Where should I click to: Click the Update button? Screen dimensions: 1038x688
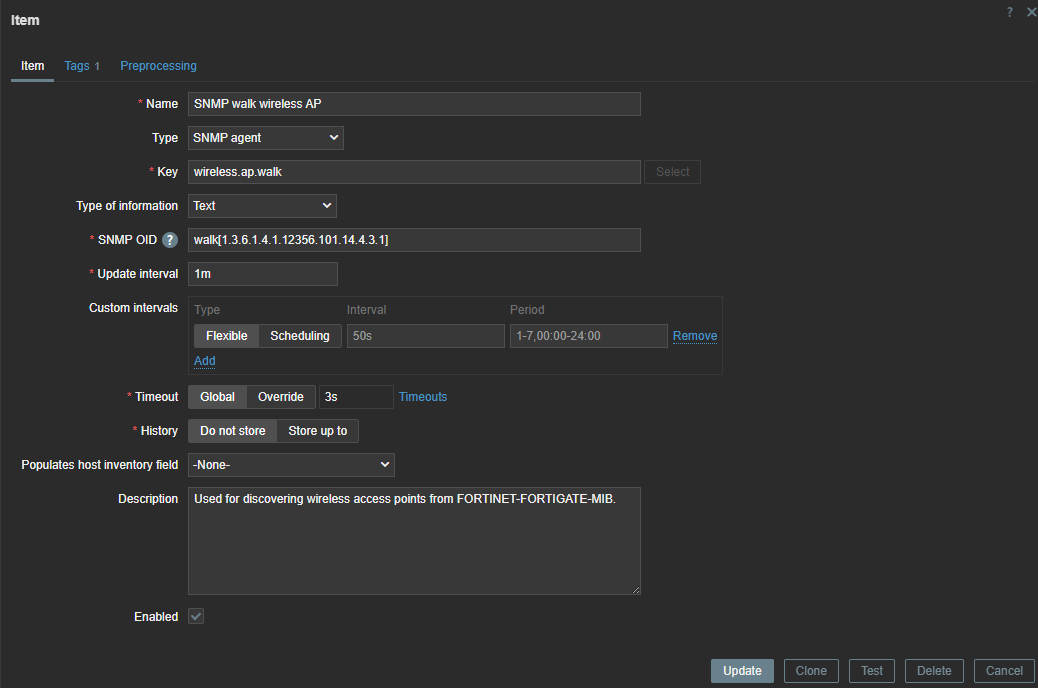pyautogui.click(x=742, y=671)
